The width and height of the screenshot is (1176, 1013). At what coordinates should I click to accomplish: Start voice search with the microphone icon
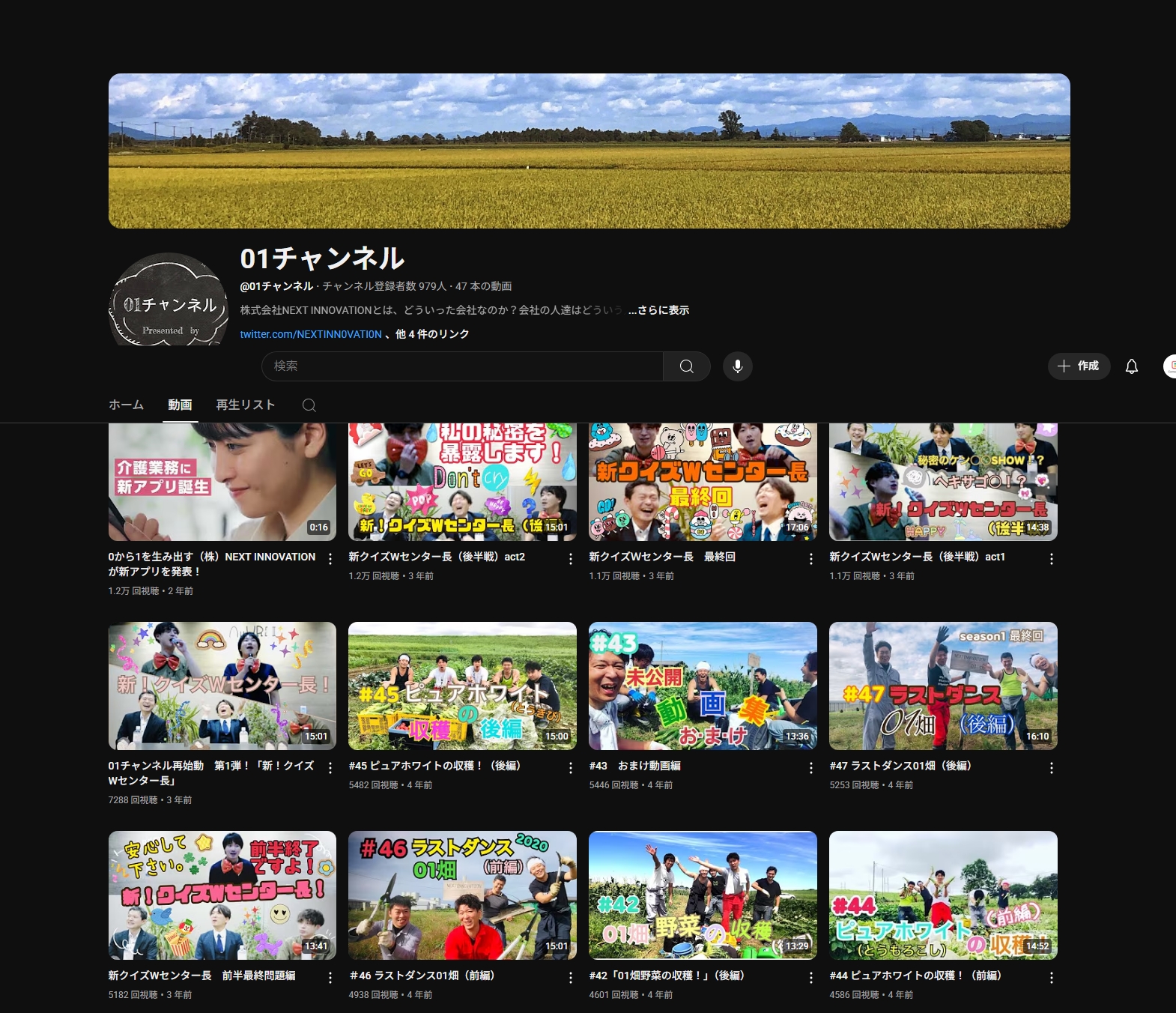pos(738,366)
